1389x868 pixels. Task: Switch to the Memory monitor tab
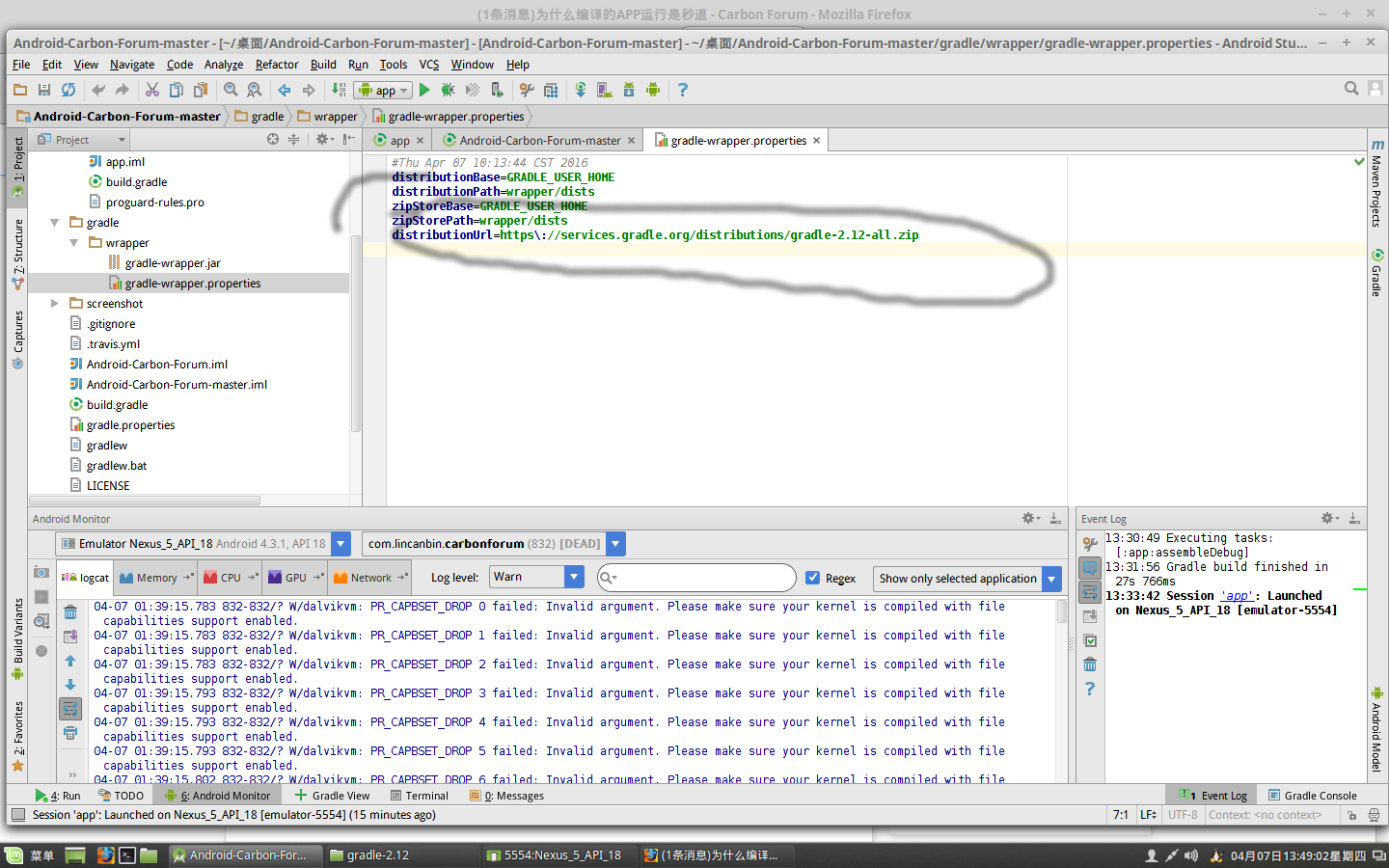[x=155, y=578]
